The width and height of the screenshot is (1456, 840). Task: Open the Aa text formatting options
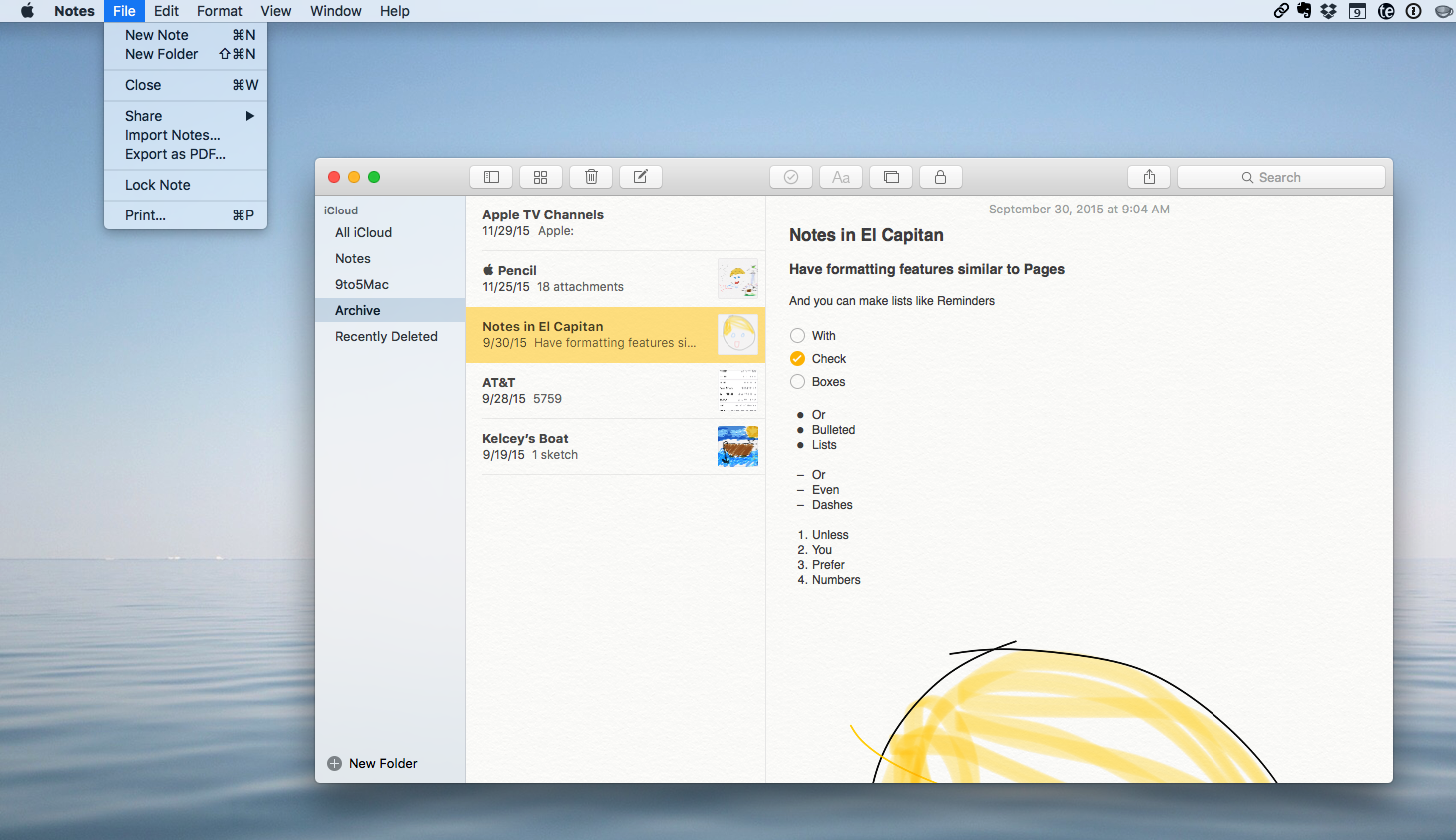click(x=840, y=176)
